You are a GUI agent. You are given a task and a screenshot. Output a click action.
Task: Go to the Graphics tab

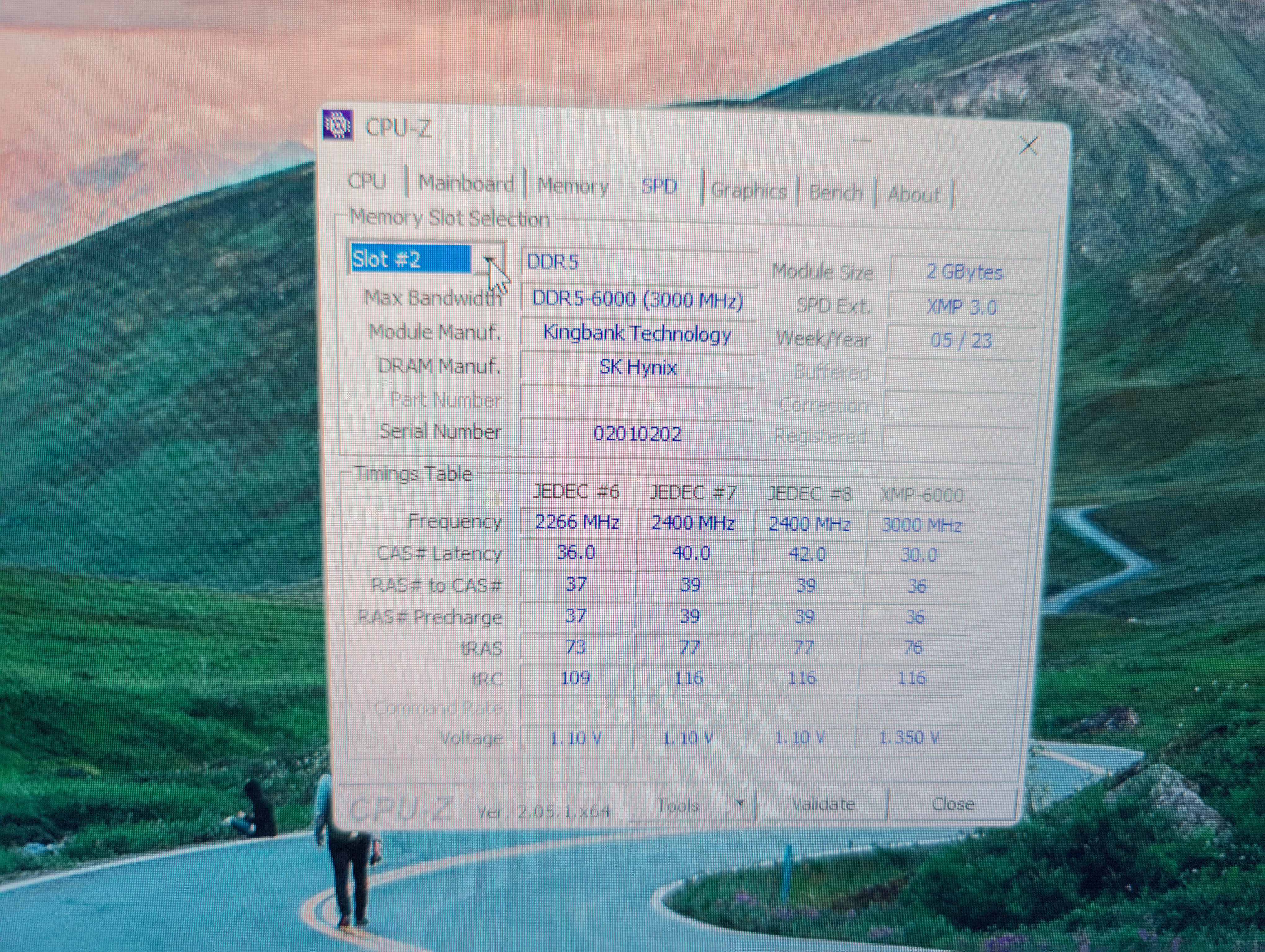(x=748, y=191)
